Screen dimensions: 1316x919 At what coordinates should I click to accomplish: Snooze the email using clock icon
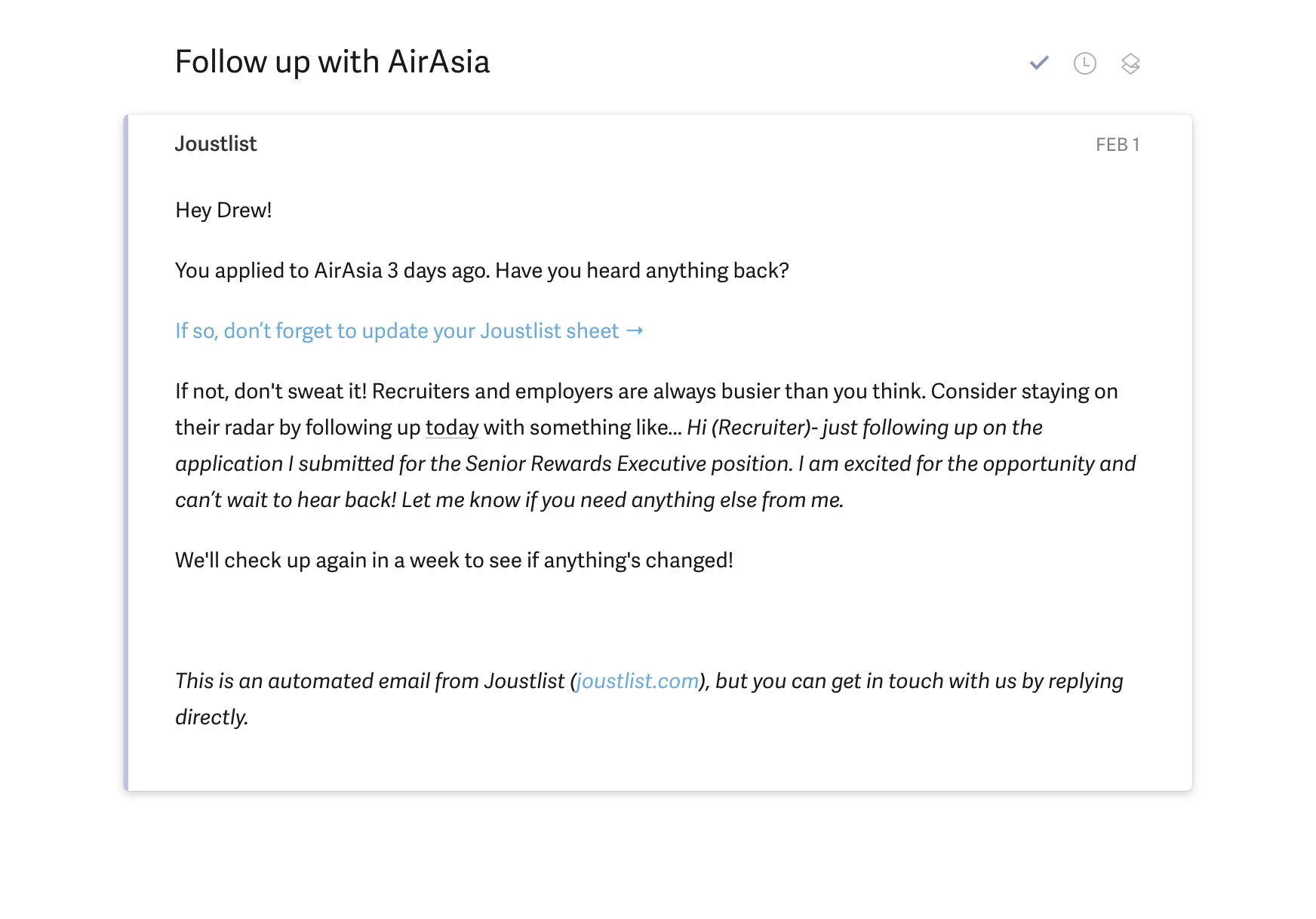[1084, 63]
